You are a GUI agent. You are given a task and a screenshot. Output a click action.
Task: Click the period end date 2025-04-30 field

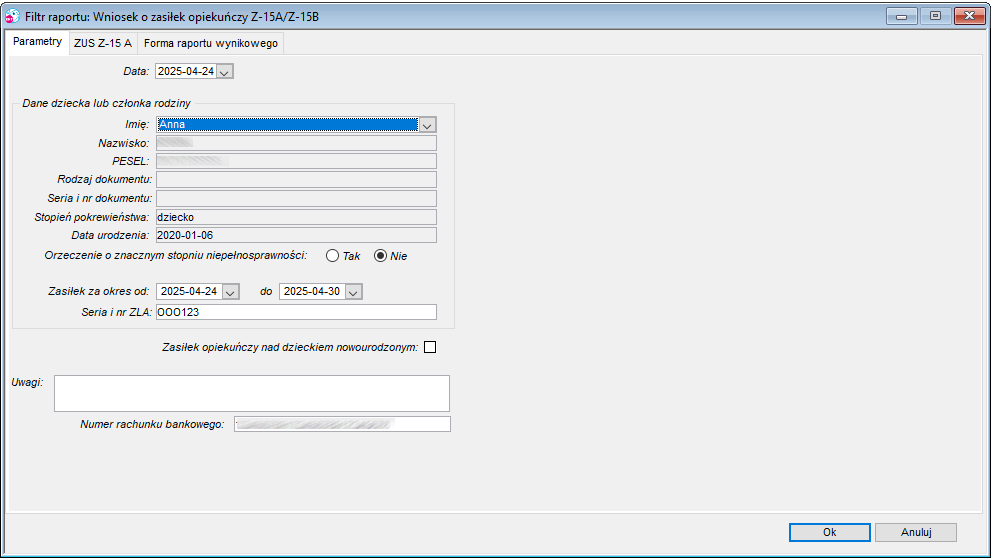313,292
